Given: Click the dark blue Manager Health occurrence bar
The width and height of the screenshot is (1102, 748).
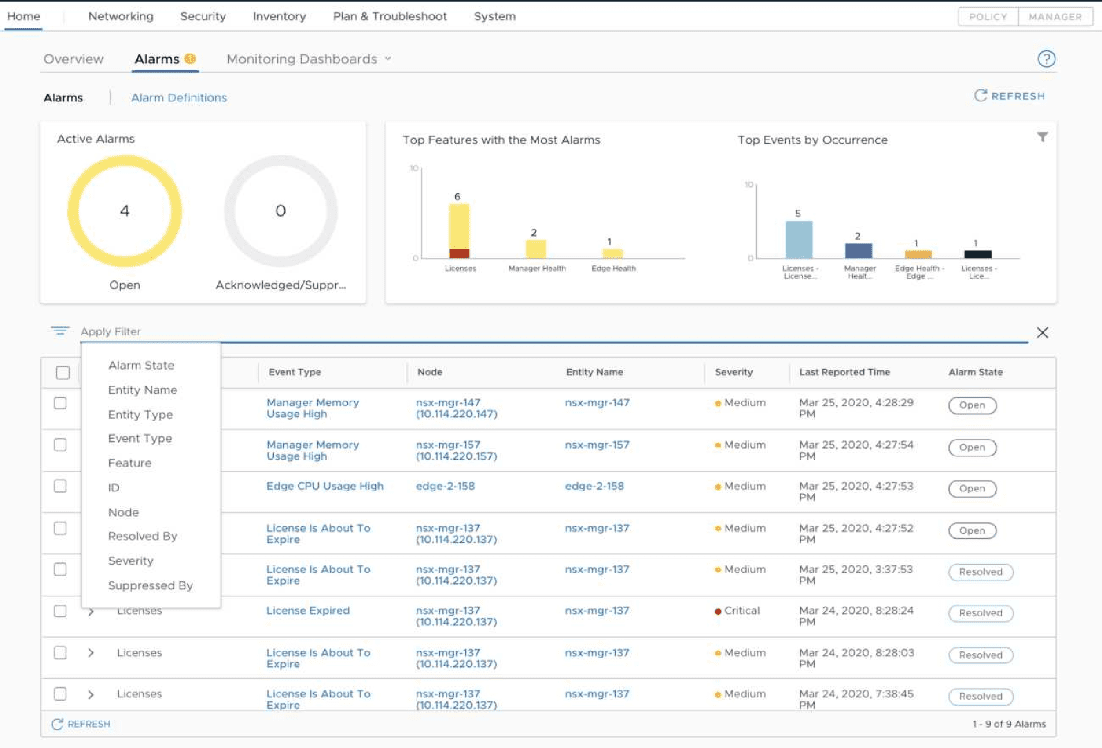Looking at the screenshot, I should (858, 251).
